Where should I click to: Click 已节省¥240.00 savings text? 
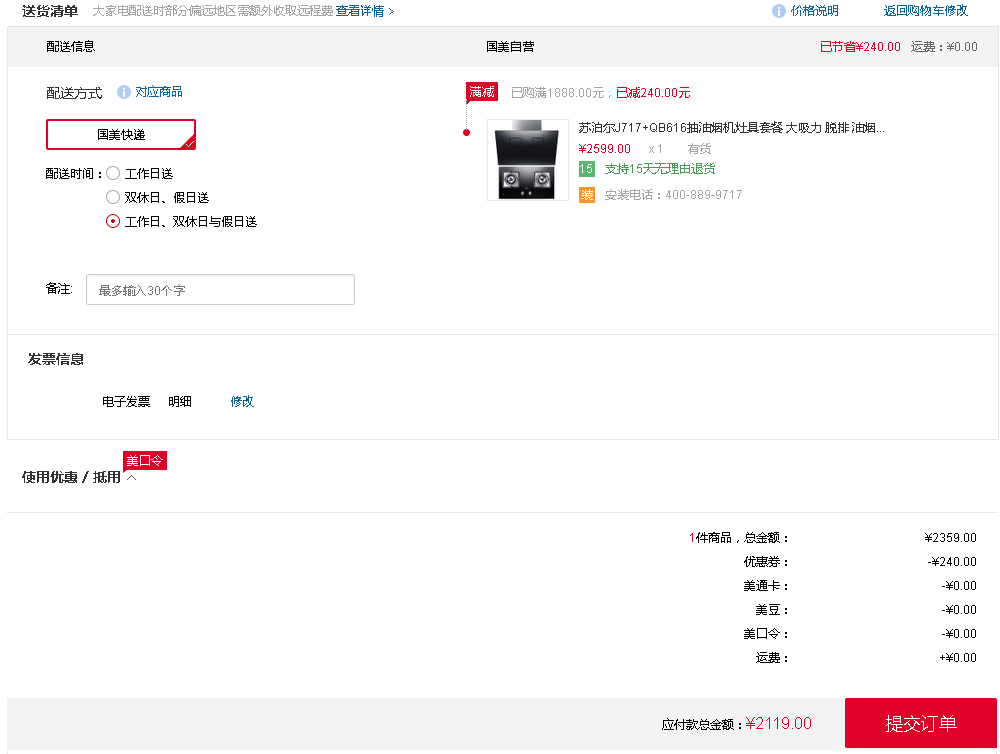coord(860,47)
